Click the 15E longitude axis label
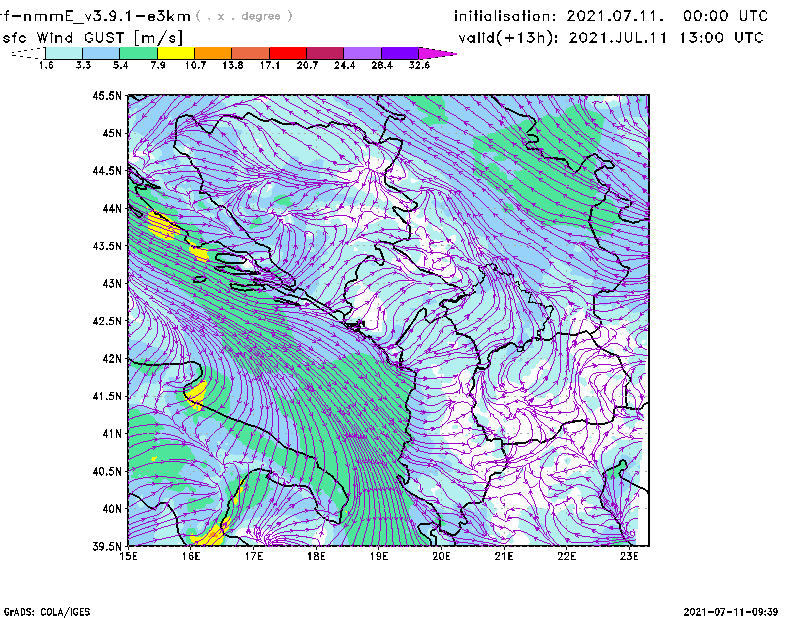This screenshot has width=800, height=618. pos(128,556)
